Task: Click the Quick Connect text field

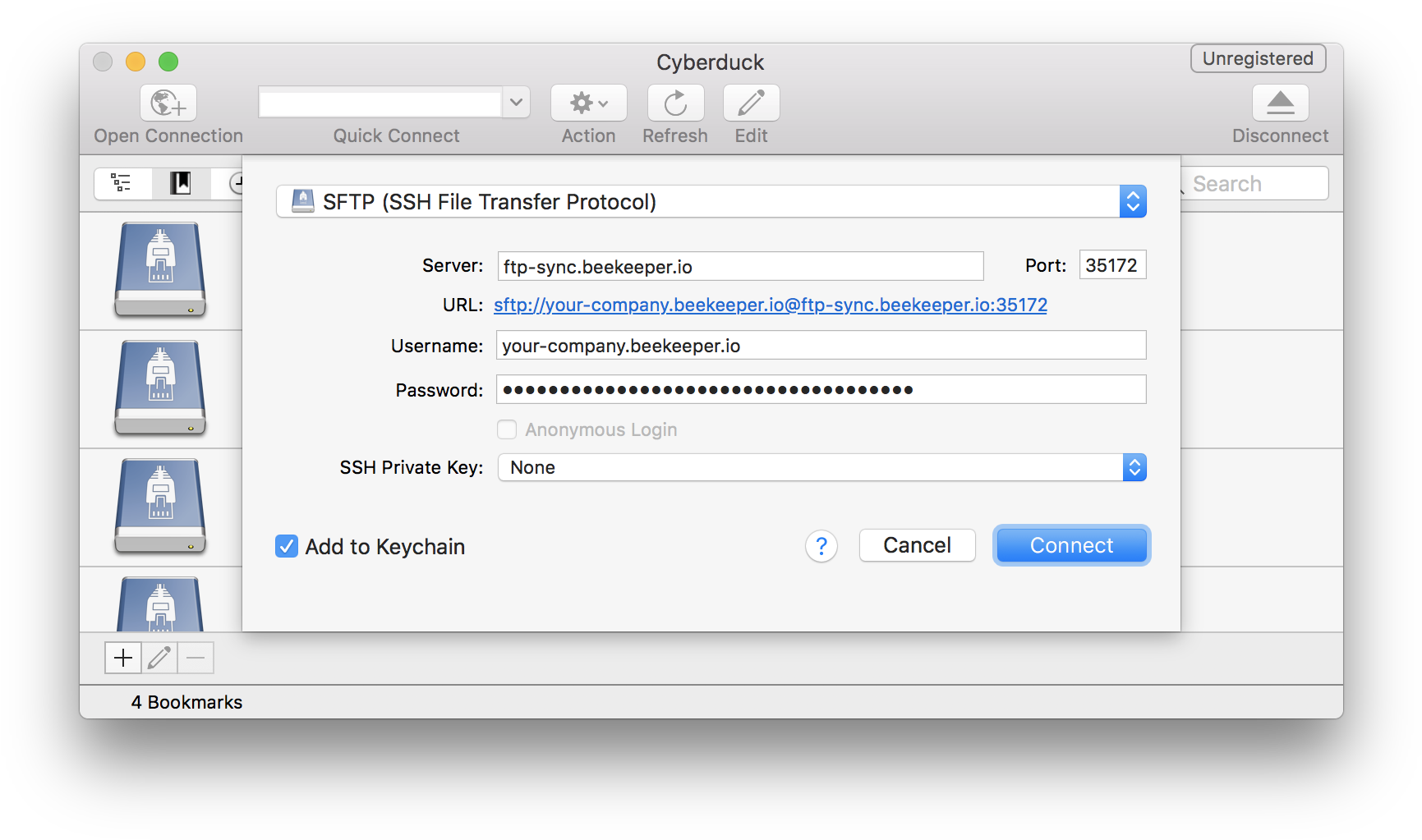Action: [380, 103]
